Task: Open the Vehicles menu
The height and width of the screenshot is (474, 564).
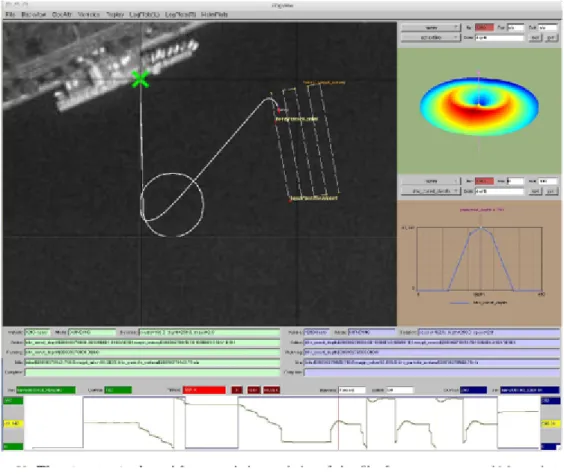Action: coord(88,14)
